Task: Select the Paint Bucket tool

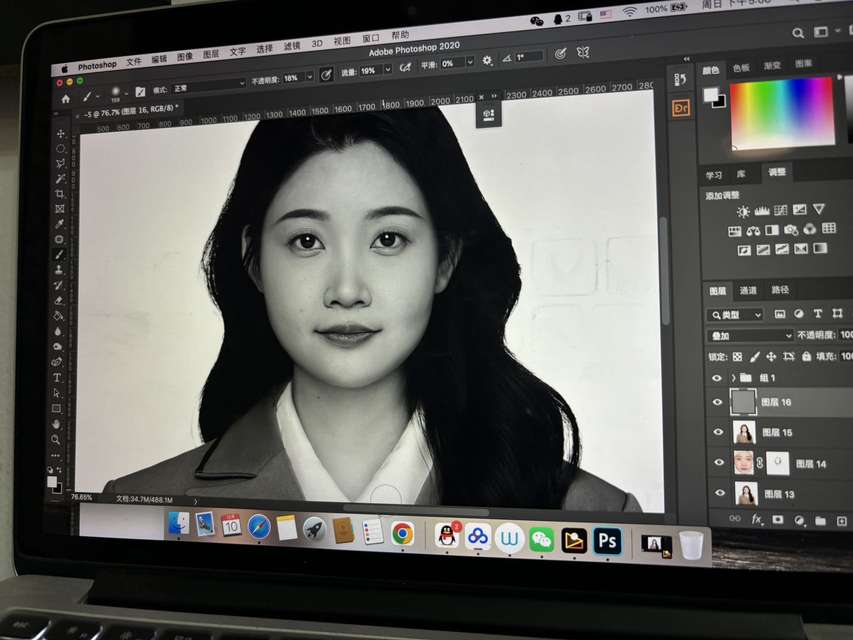Action: [x=58, y=316]
